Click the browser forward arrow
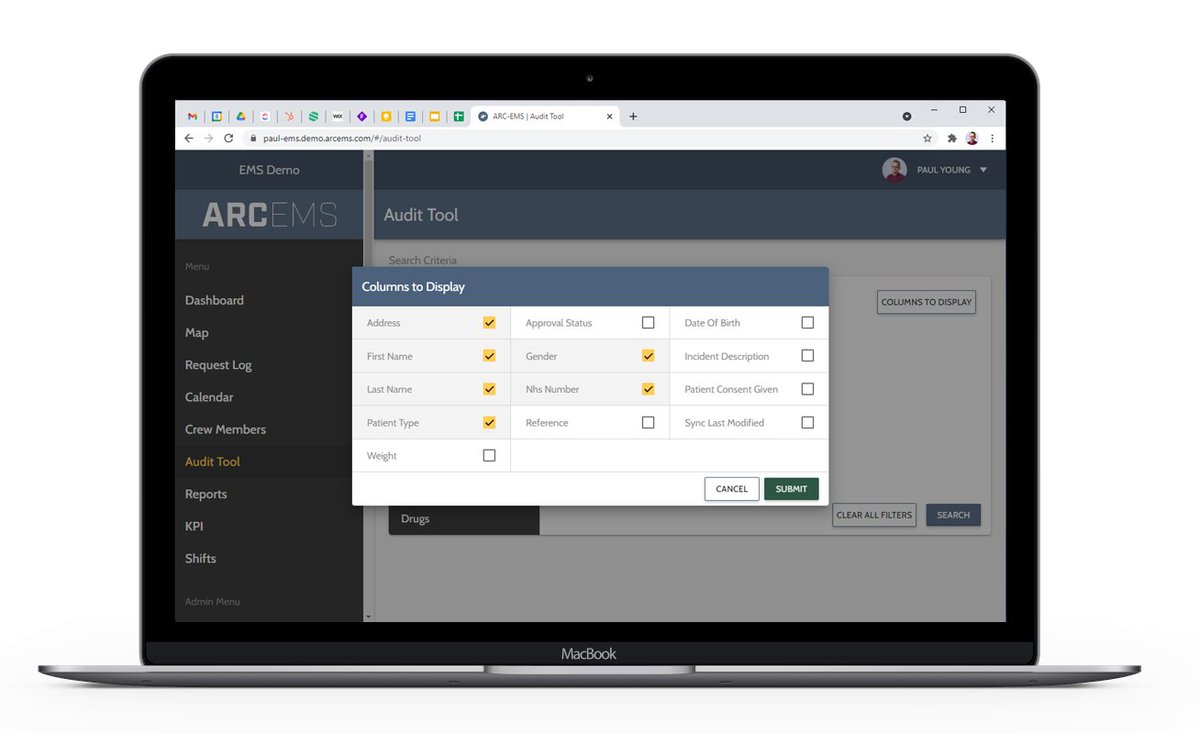Viewport: 1200px width, 734px height. tap(208, 138)
